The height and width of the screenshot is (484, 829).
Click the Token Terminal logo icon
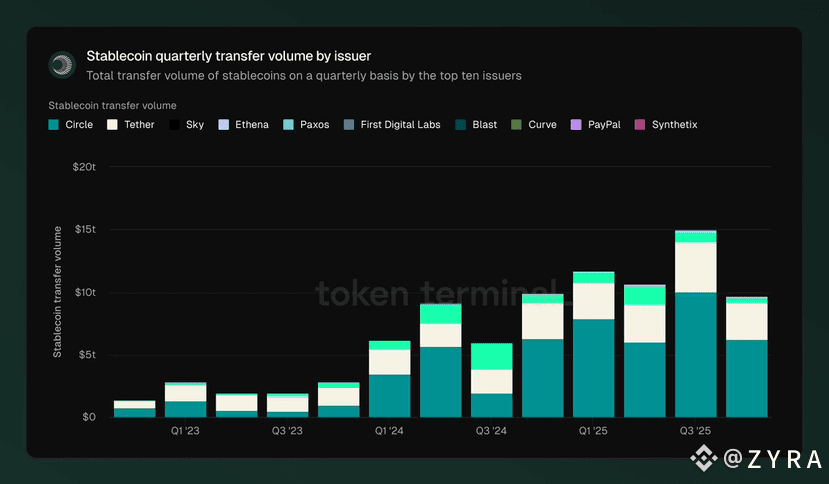(x=62, y=65)
